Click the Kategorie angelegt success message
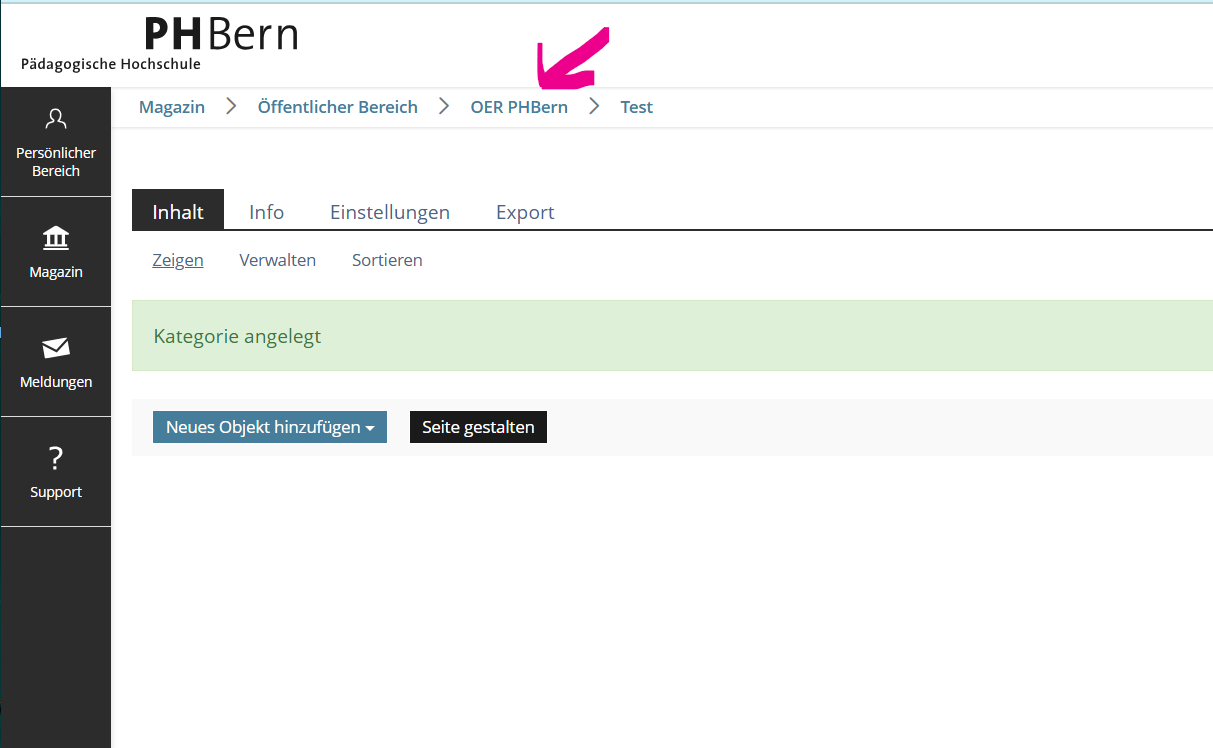The width and height of the screenshot is (1213, 748). click(x=237, y=336)
